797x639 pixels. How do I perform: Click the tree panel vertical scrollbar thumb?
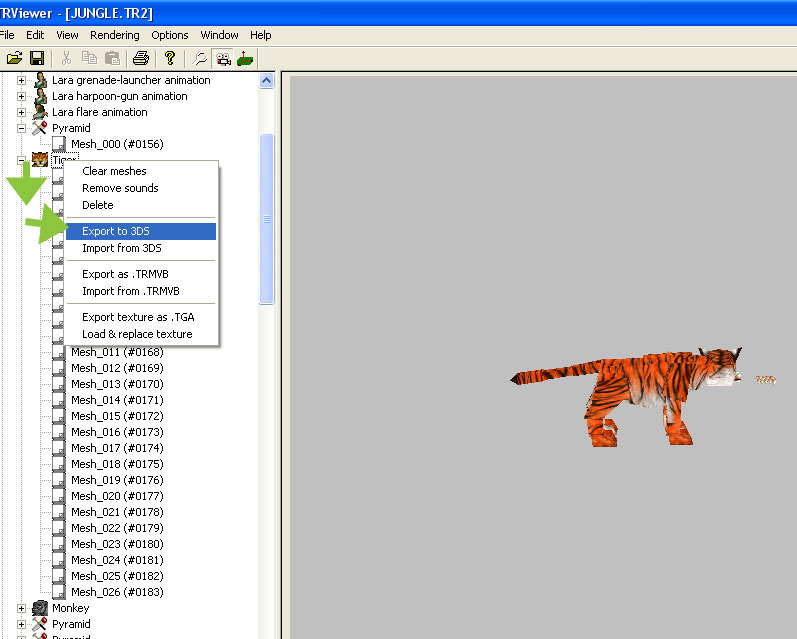point(266,219)
